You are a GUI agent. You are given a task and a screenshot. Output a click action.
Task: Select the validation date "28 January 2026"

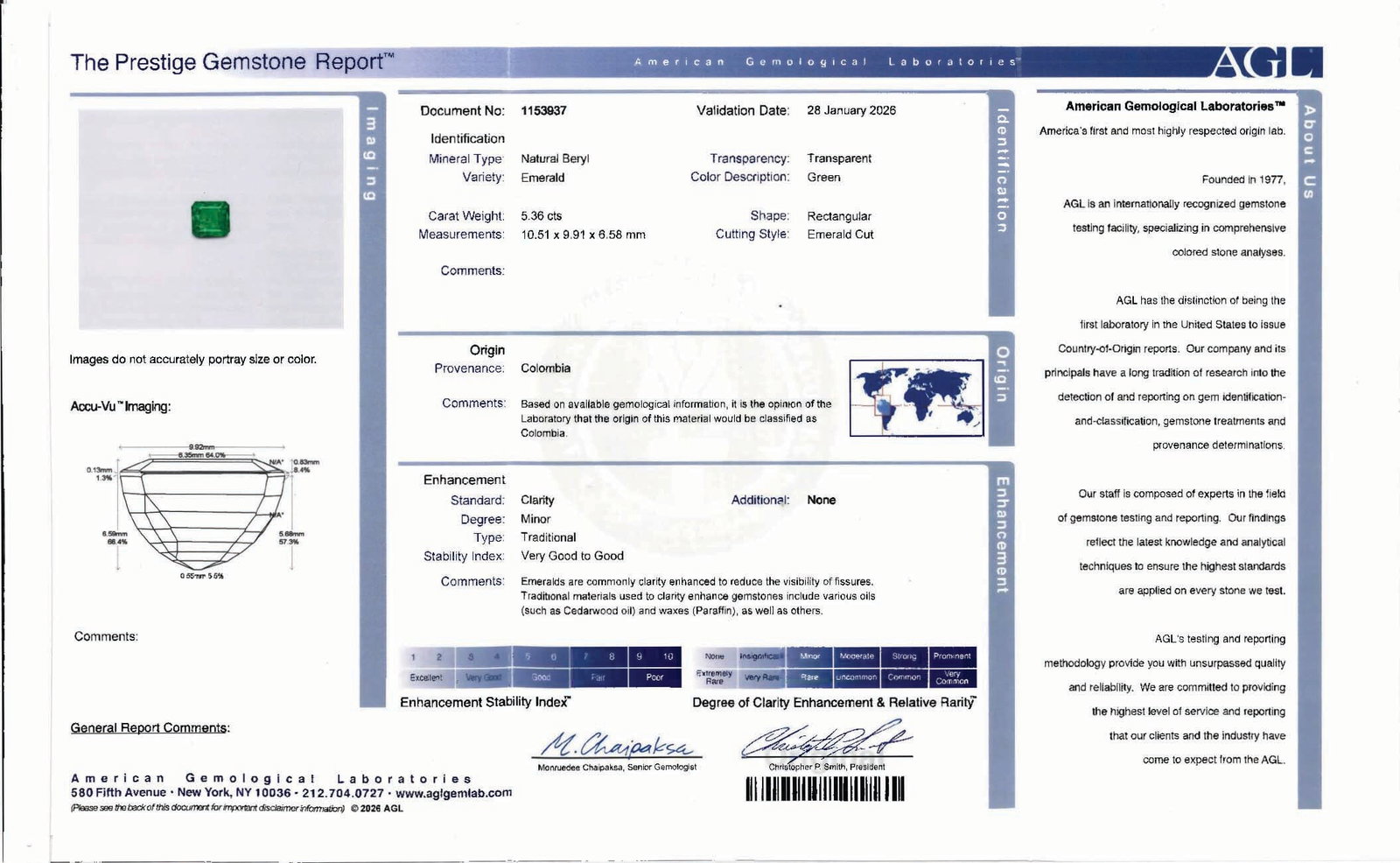[x=851, y=110]
